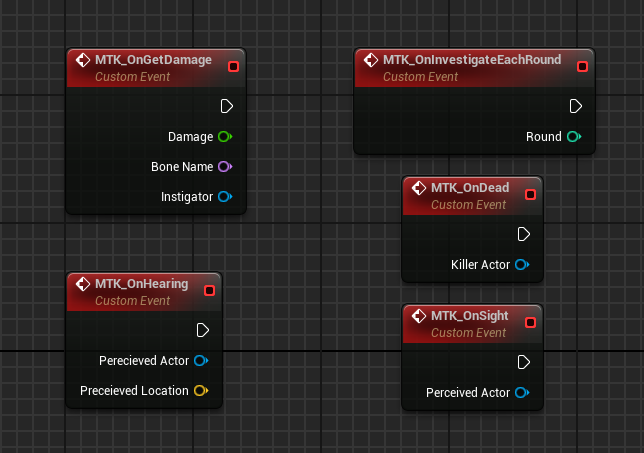Click the exec output pin of MTK_OnGetDamage

point(226,106)
